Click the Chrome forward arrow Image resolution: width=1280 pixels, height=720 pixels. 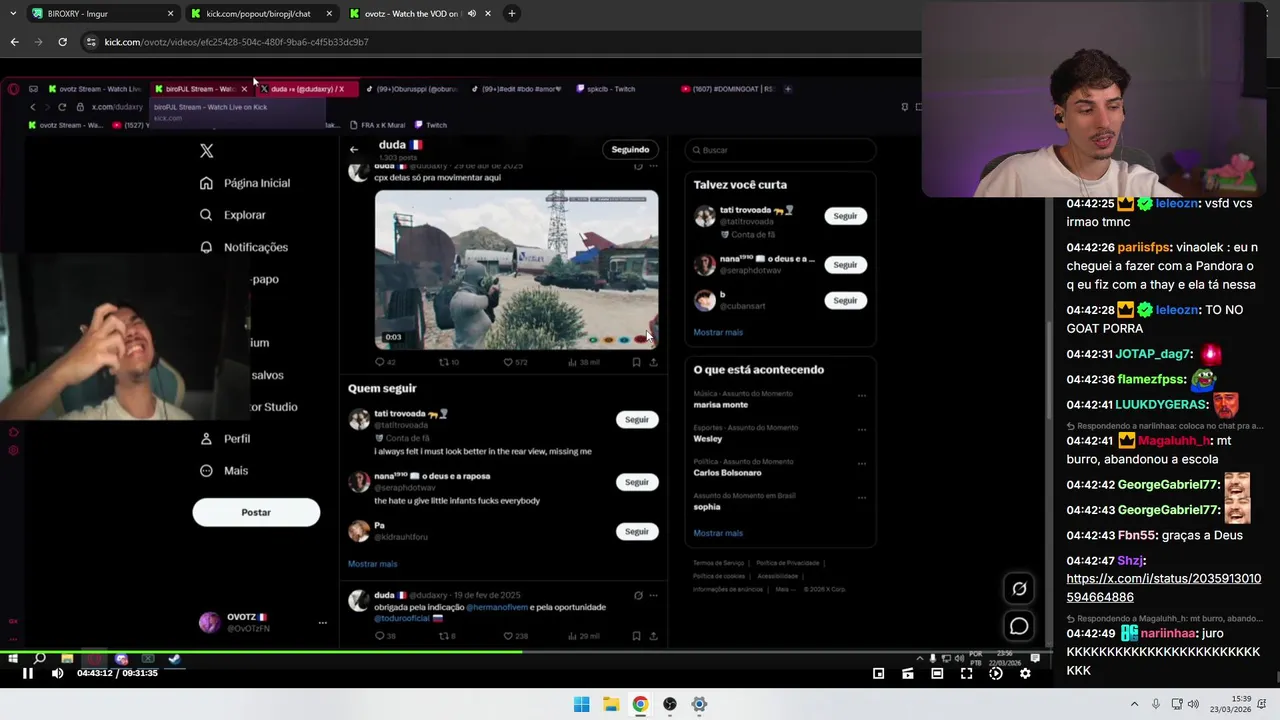coord(38,42)
